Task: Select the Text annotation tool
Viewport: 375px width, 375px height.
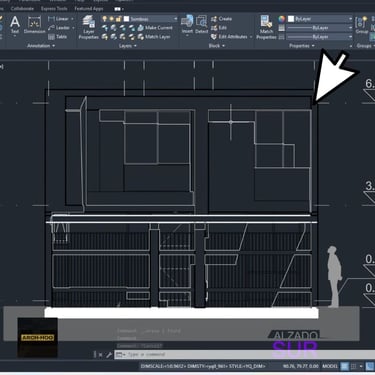Action: [15, 25]
